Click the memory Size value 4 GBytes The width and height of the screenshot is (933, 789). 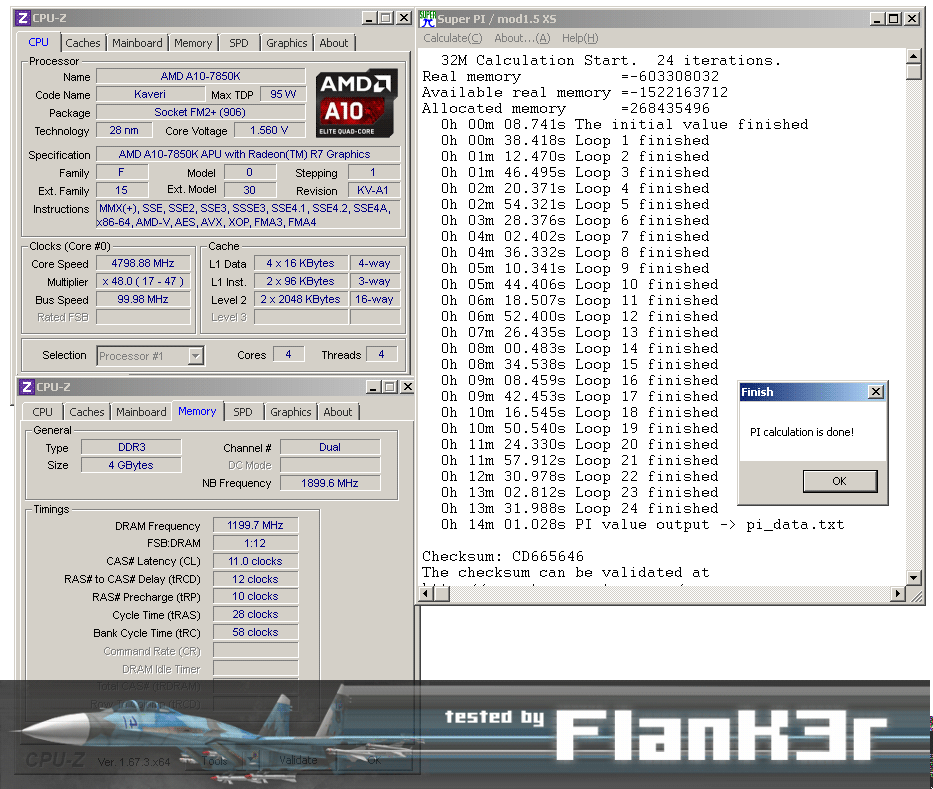click(x=132, y=465)
